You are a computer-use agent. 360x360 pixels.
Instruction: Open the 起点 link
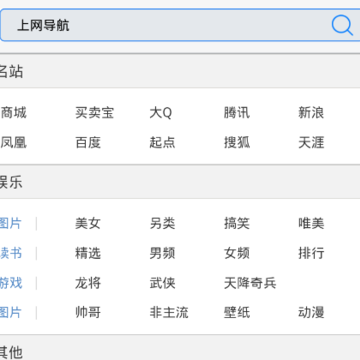[x=162, y=142]
